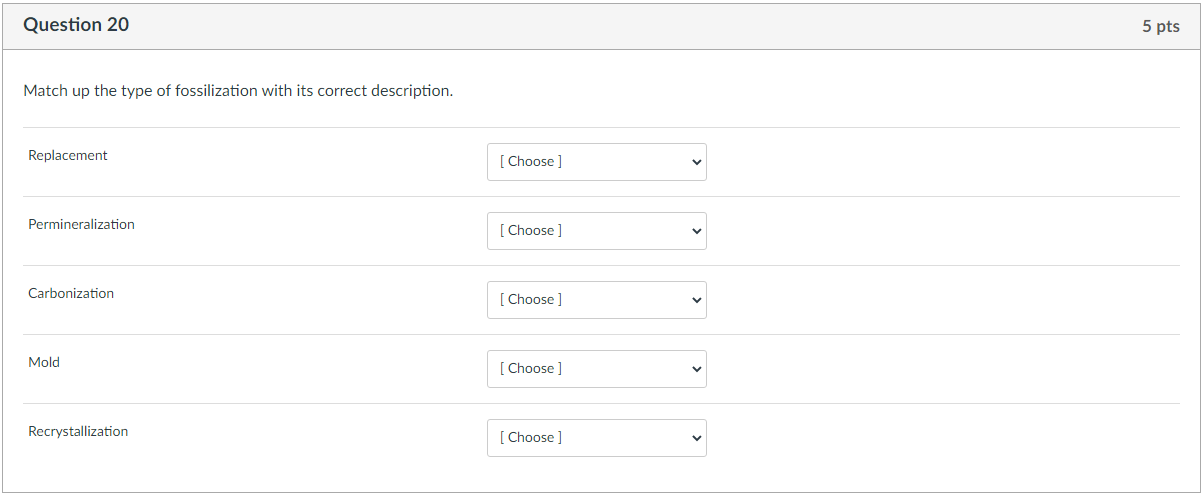1203x495 pixels.
Task: Open the Replacement answer dropdown
Action: tap(596, 162)
